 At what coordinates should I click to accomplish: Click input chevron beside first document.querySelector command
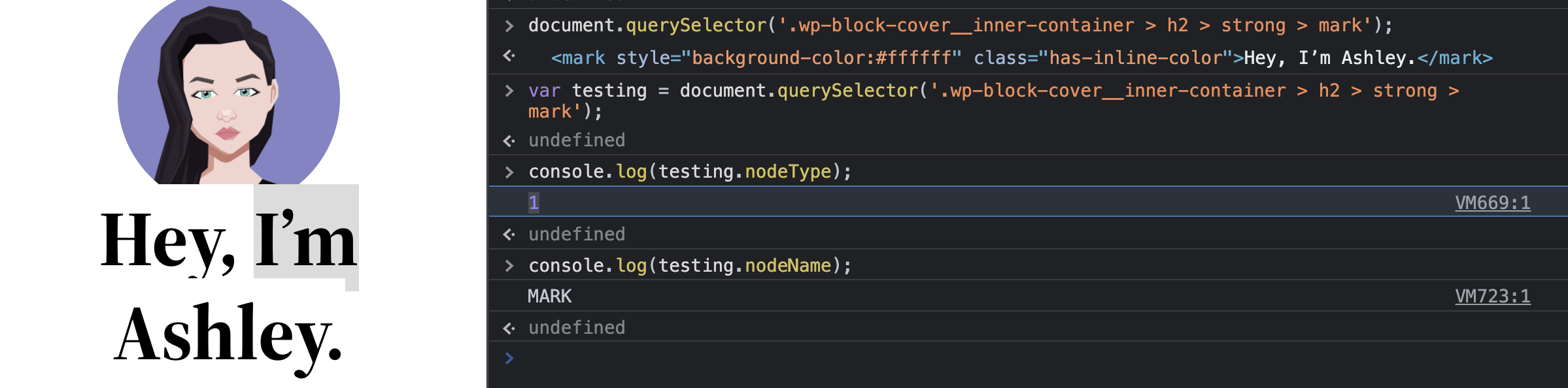tap(509, 26)
